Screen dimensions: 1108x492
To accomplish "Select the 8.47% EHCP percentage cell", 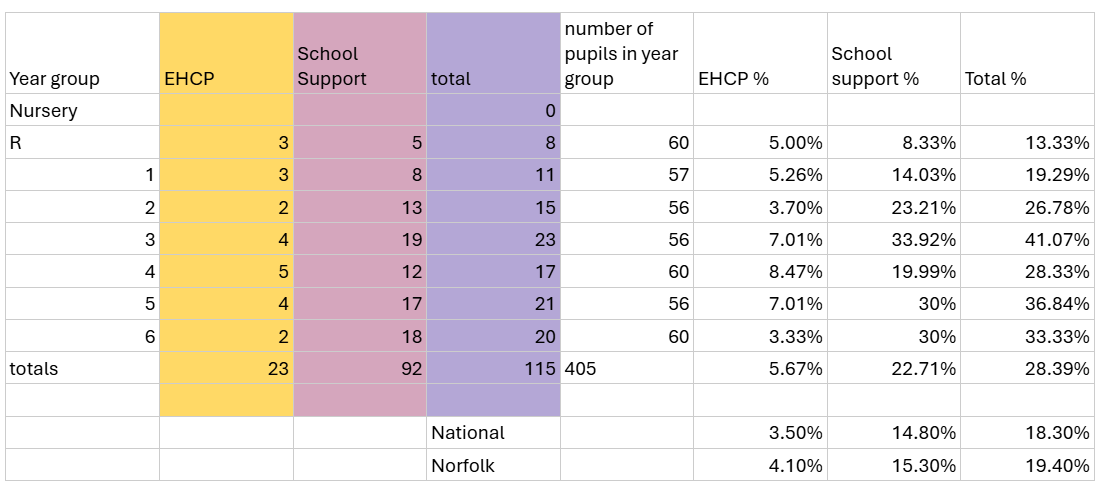I will [760, 272].
